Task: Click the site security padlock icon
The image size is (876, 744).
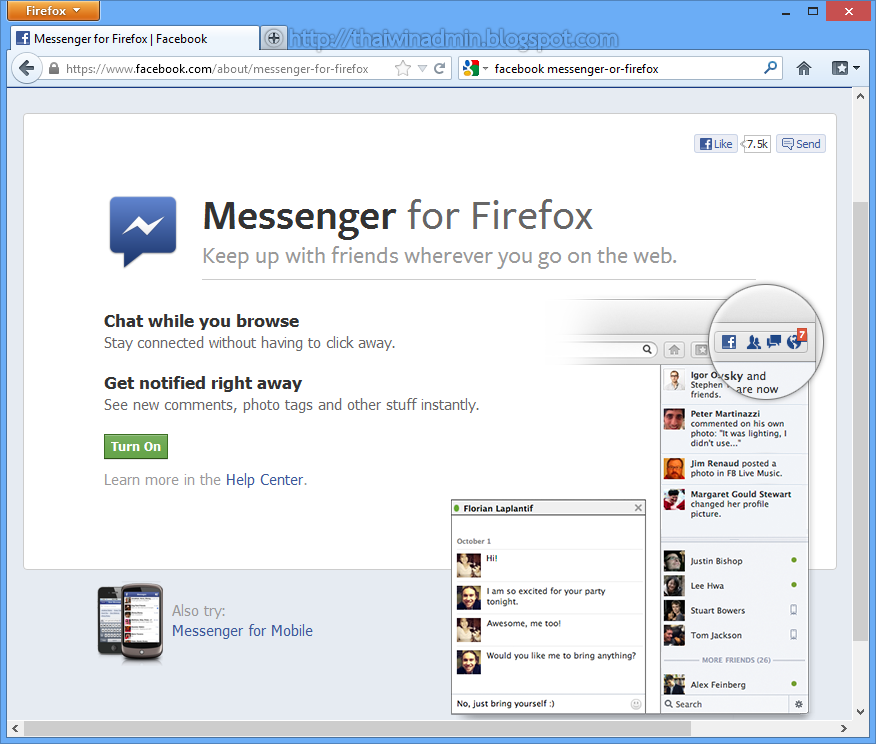Action: [54, 69]
